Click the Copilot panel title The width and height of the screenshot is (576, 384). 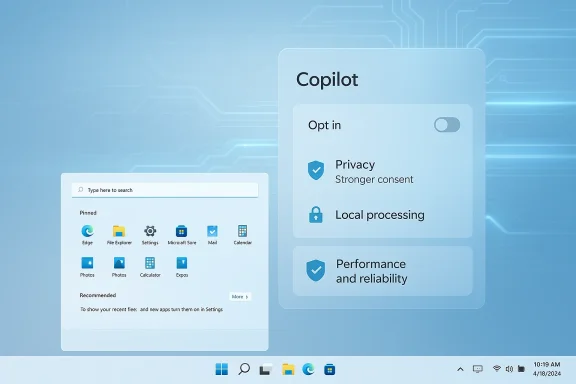click(327, 80)
